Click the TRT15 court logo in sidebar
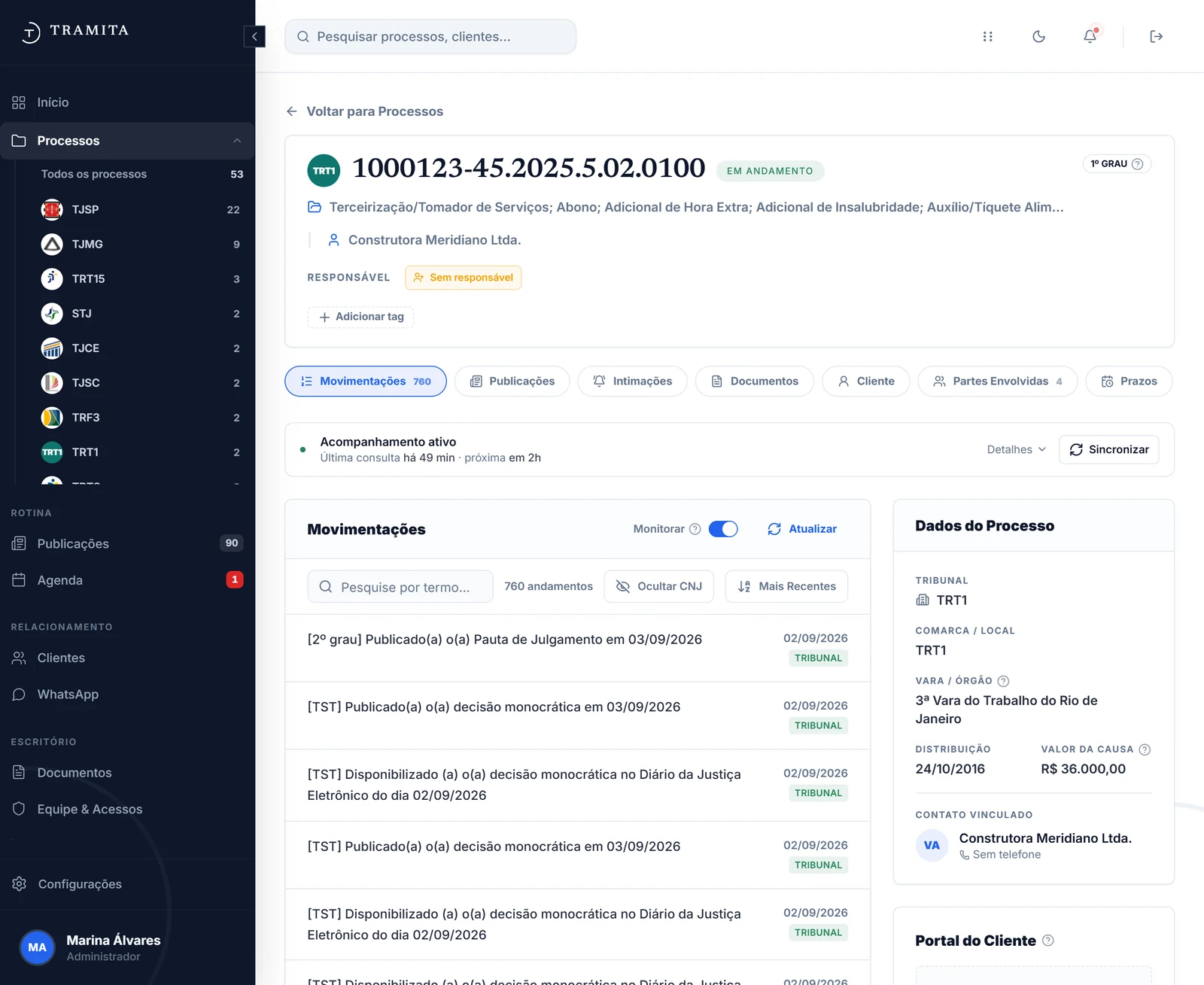 pyautogui.click(x=52, y=278)
